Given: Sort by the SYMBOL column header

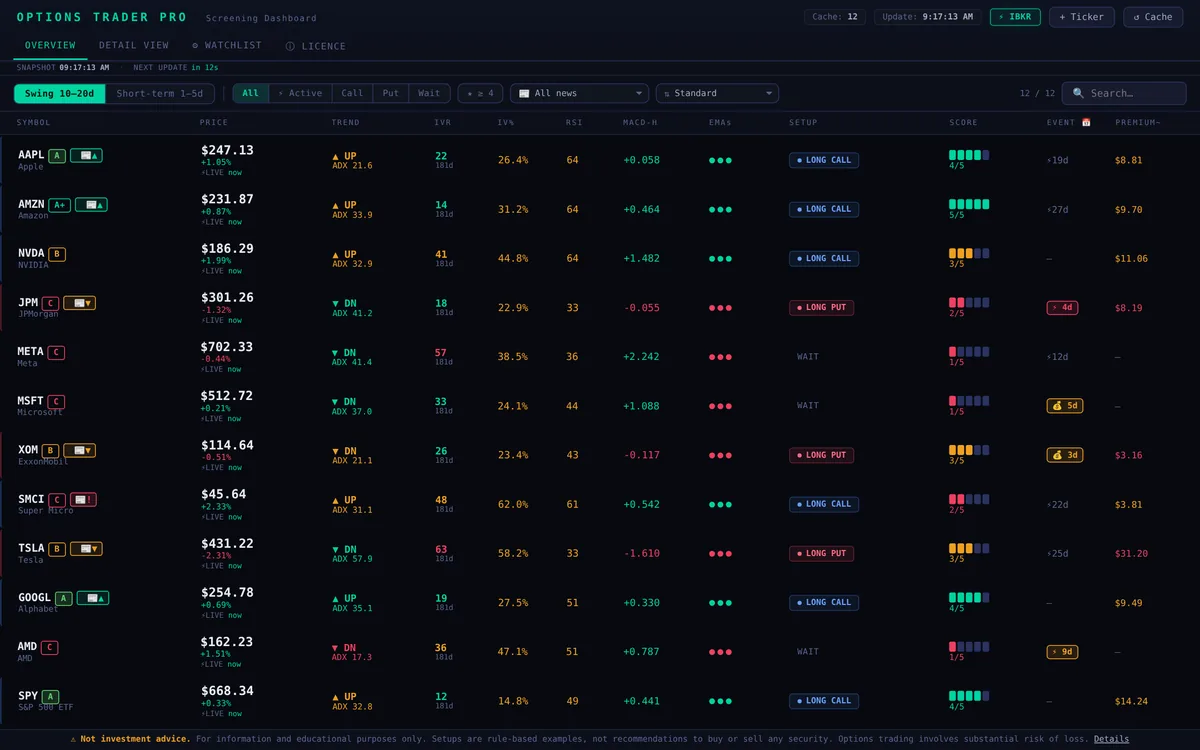Looking at the screenshot, I should coord(33,122).
